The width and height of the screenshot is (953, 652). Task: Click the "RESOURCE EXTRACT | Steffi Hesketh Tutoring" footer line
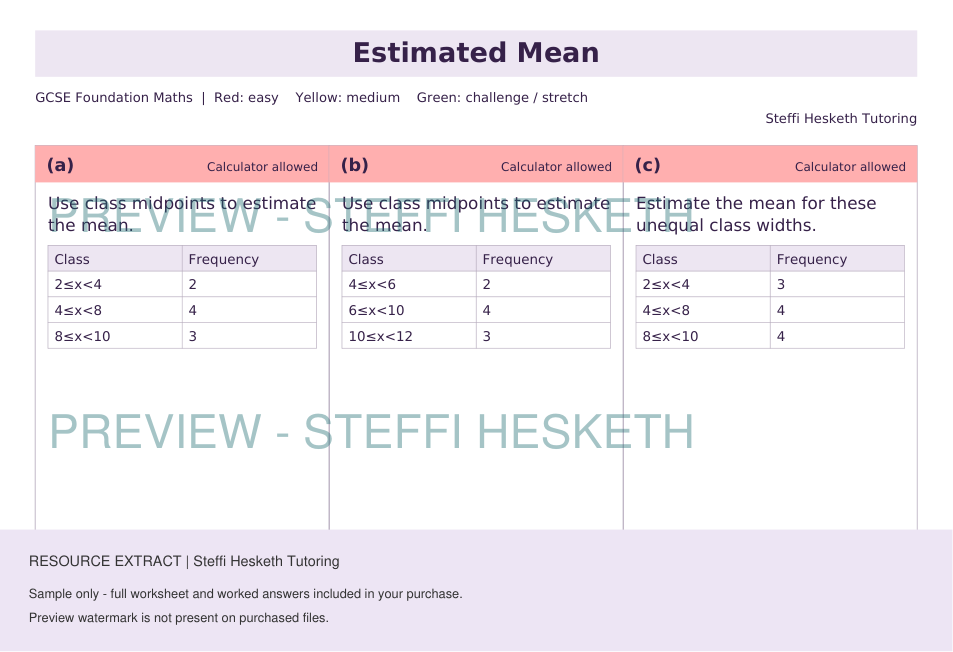184,561
